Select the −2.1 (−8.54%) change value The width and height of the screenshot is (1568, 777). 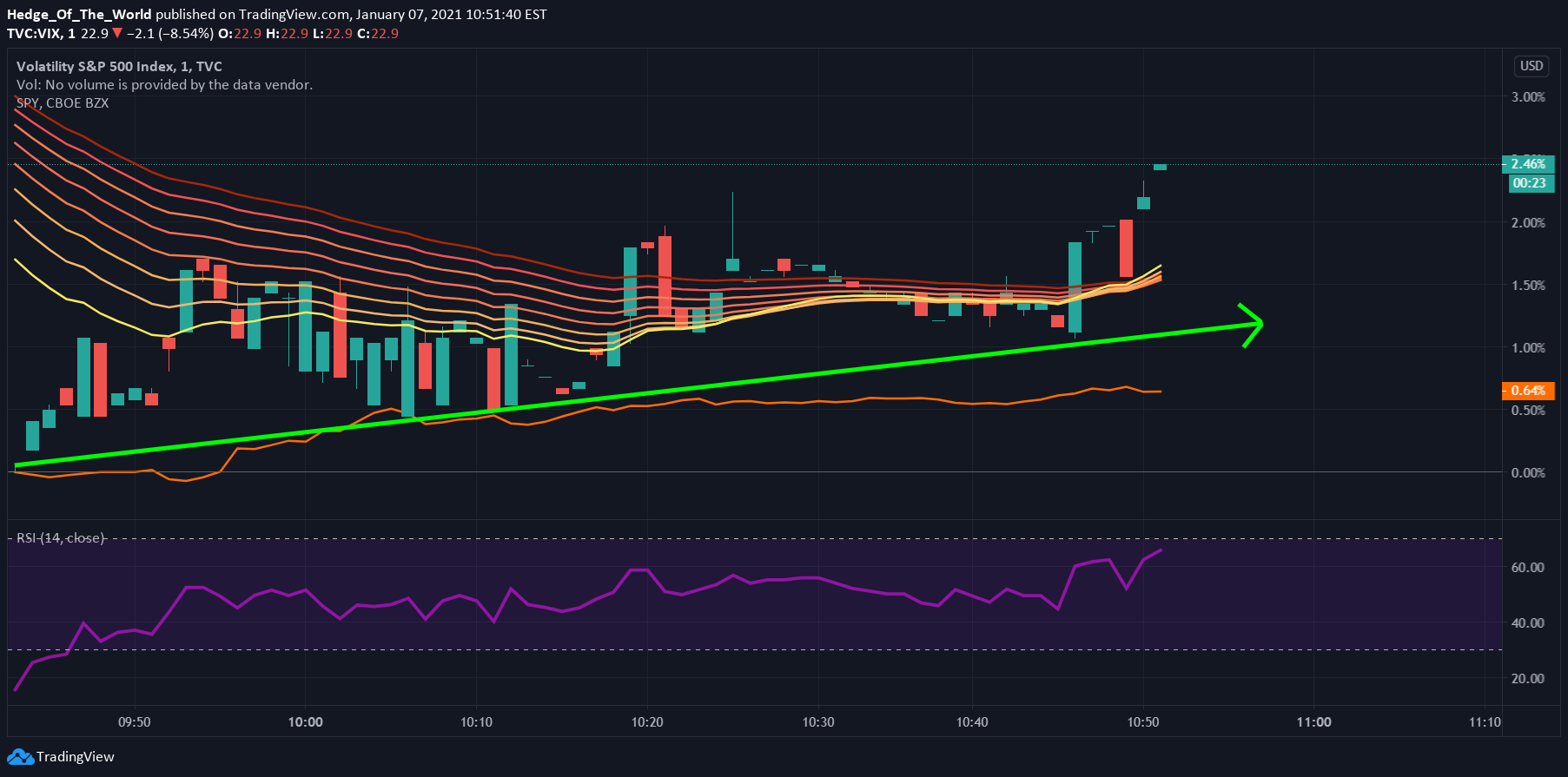(x=169, y=33)
